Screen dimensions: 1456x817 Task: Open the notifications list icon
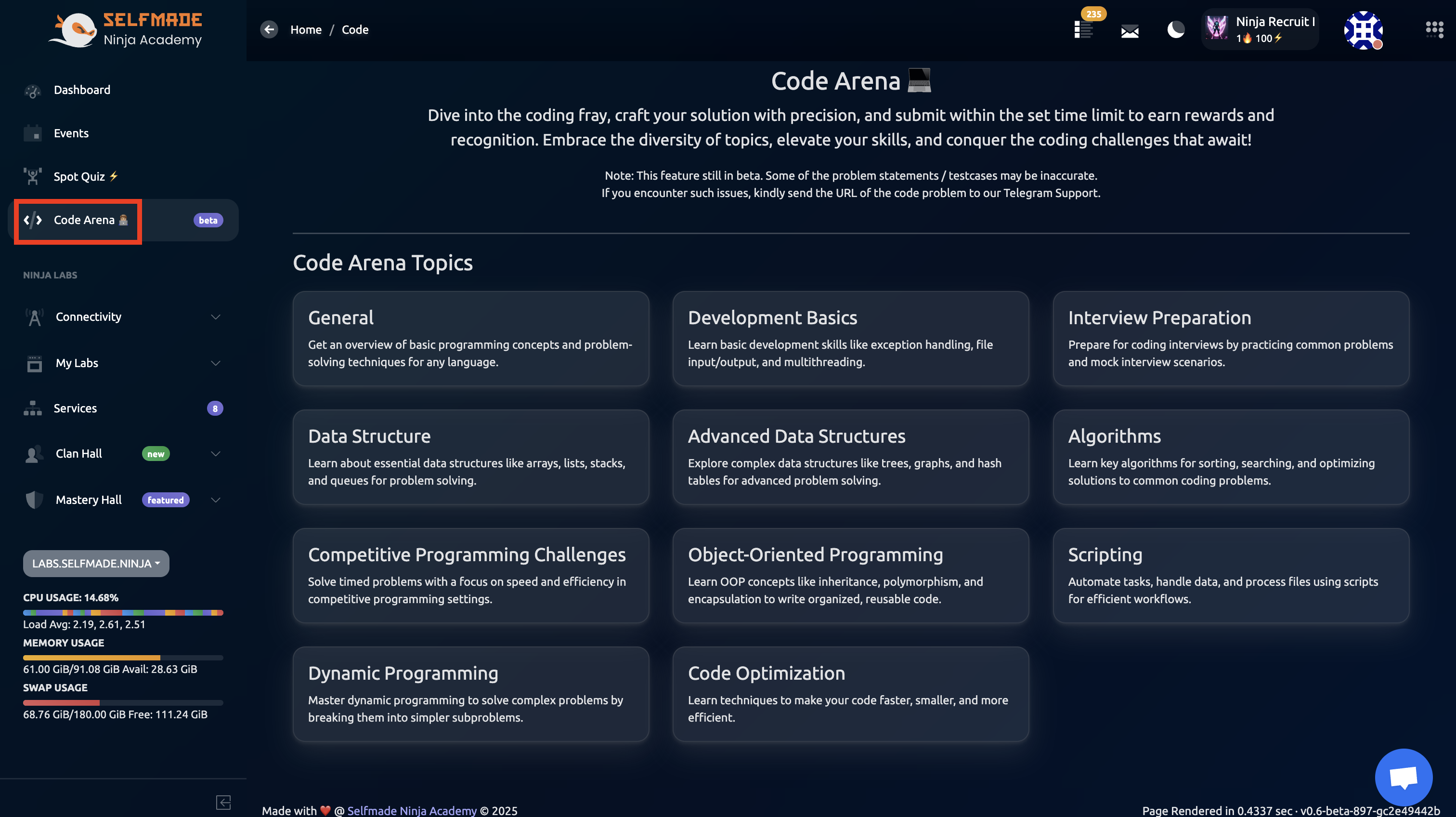pyautogui.click(x=1083, y=29)
